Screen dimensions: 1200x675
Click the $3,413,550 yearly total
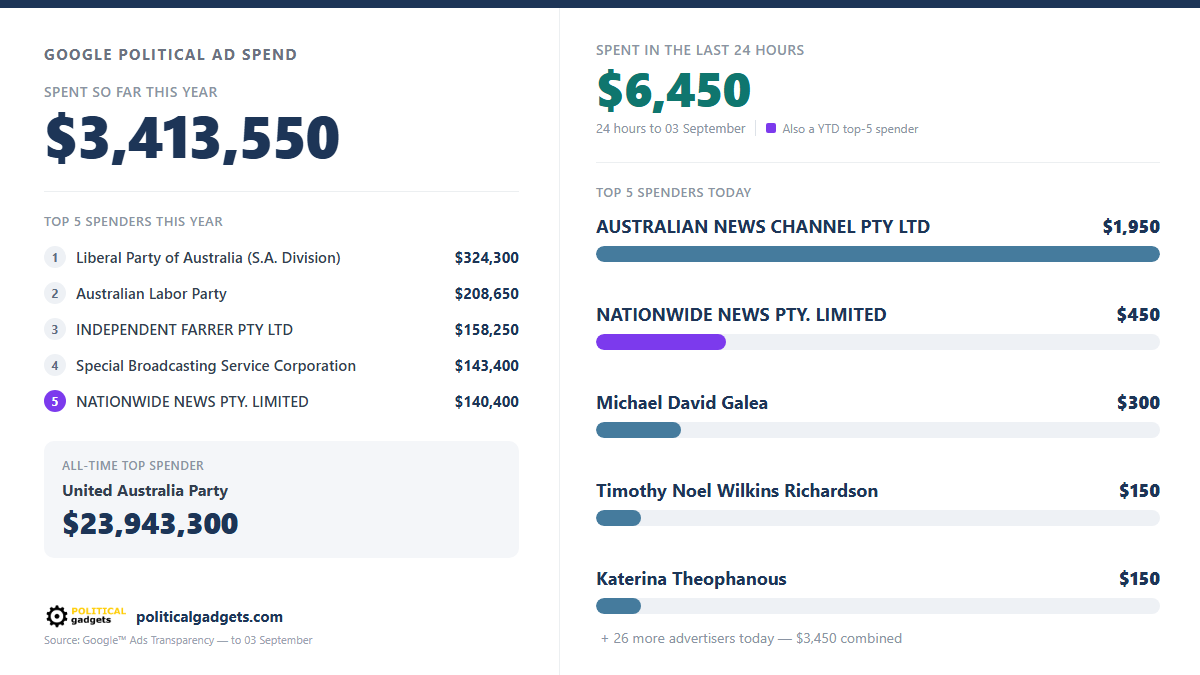pos(192,138)
